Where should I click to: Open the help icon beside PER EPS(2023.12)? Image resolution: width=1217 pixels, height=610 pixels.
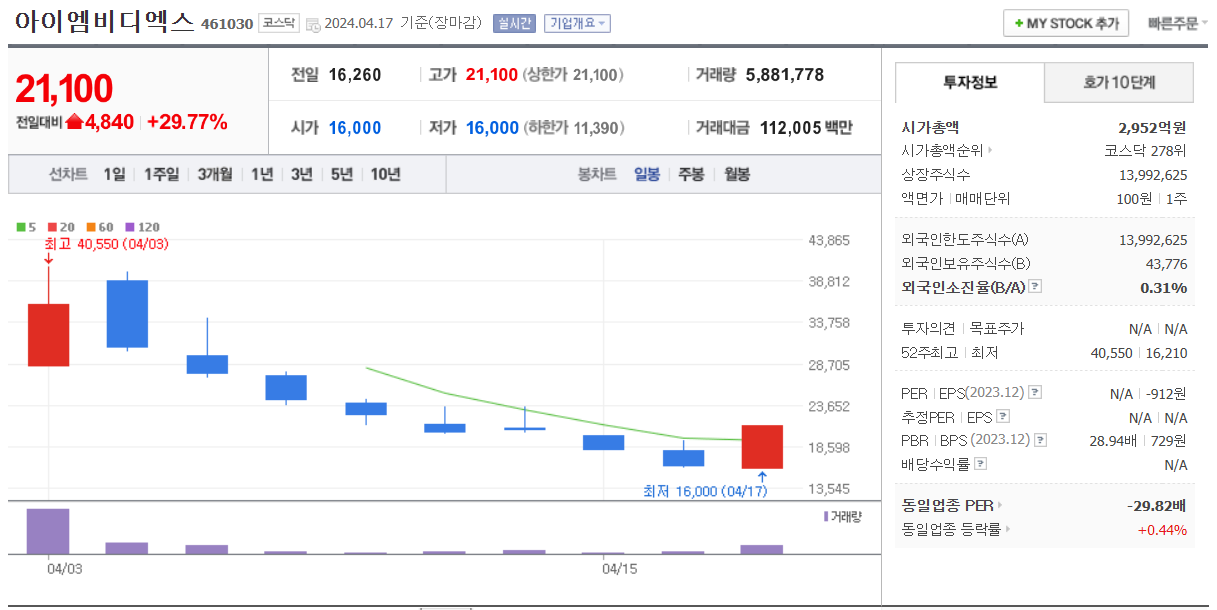[1035, 393]
